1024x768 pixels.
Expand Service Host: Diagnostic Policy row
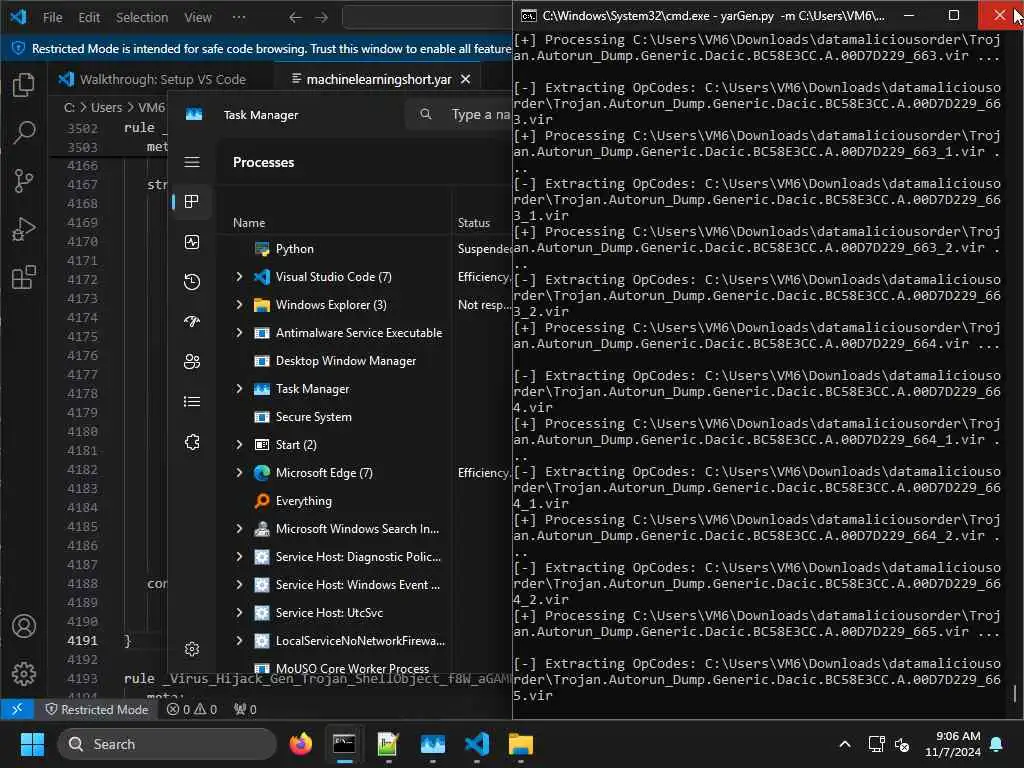239,557
